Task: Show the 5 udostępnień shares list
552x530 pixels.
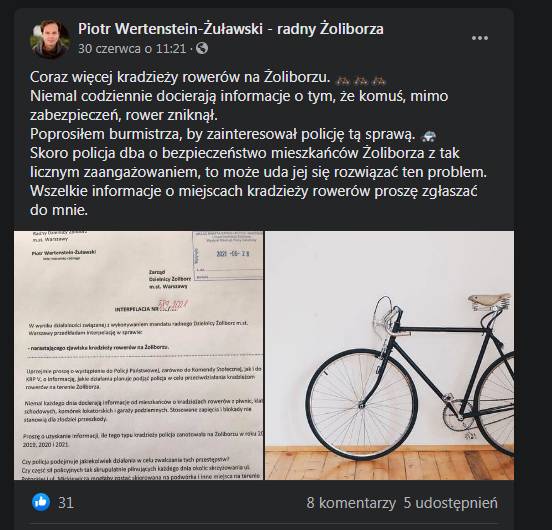Action: [x=451, y=503]
